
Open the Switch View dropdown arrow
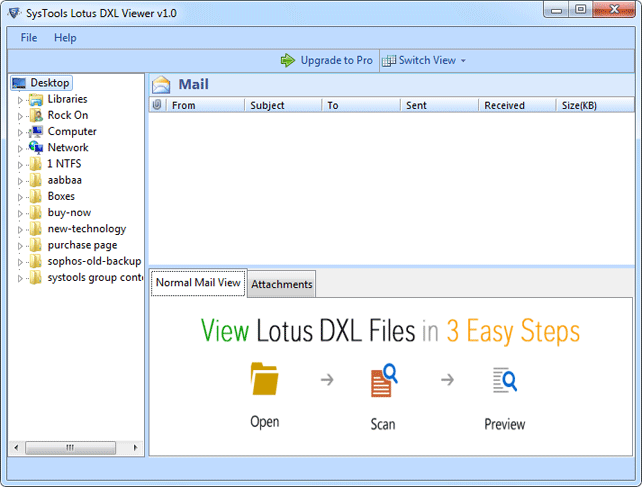point(463,61)
